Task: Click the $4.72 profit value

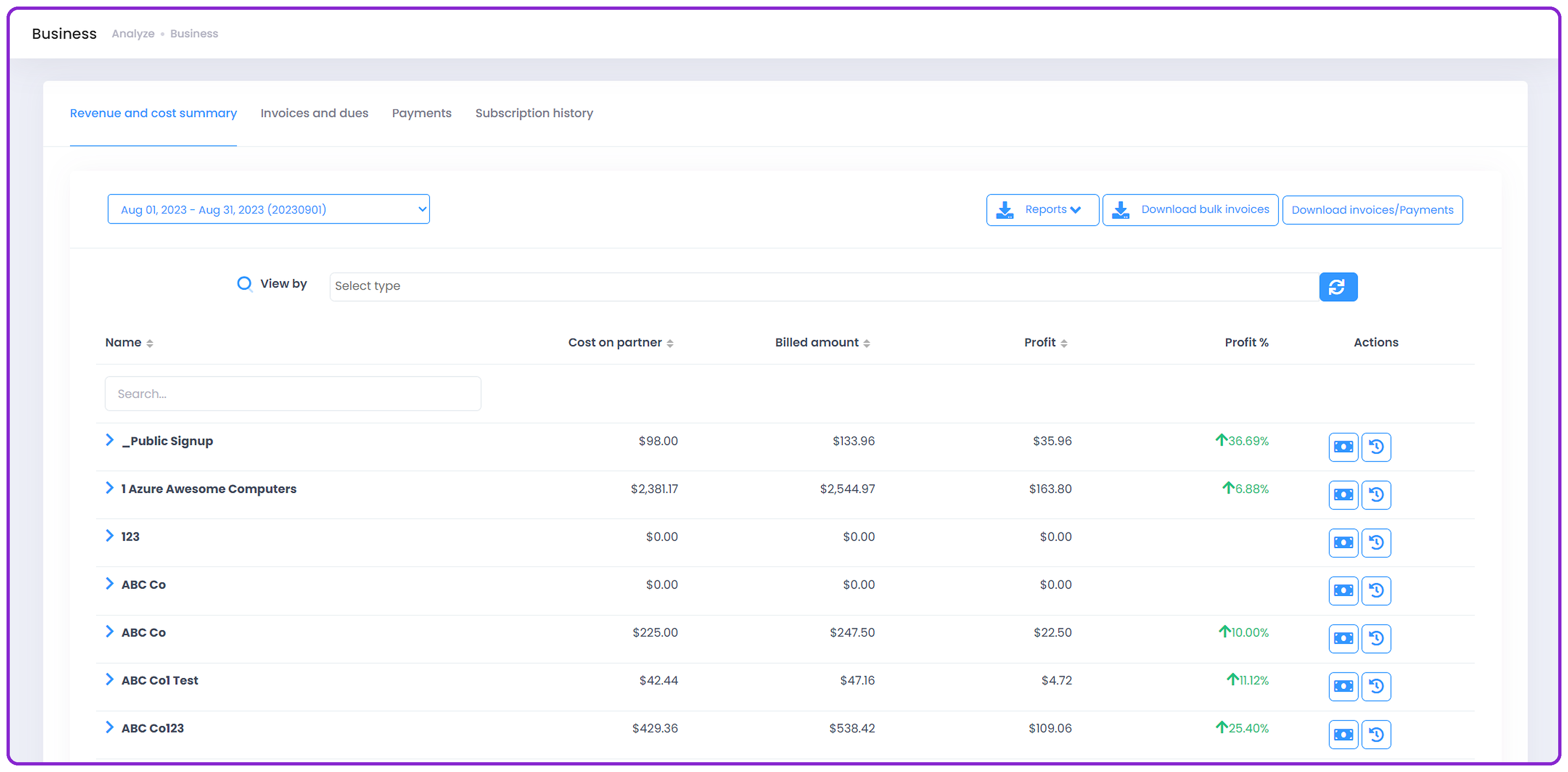Action: [1057, 680]
